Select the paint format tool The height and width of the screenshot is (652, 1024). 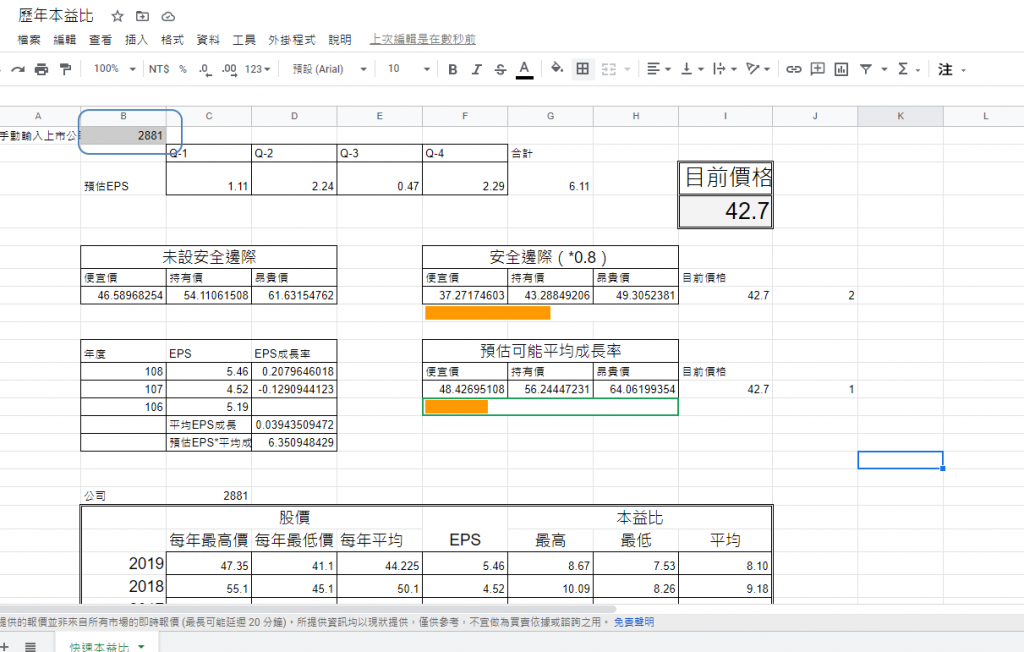pos(66,69)
